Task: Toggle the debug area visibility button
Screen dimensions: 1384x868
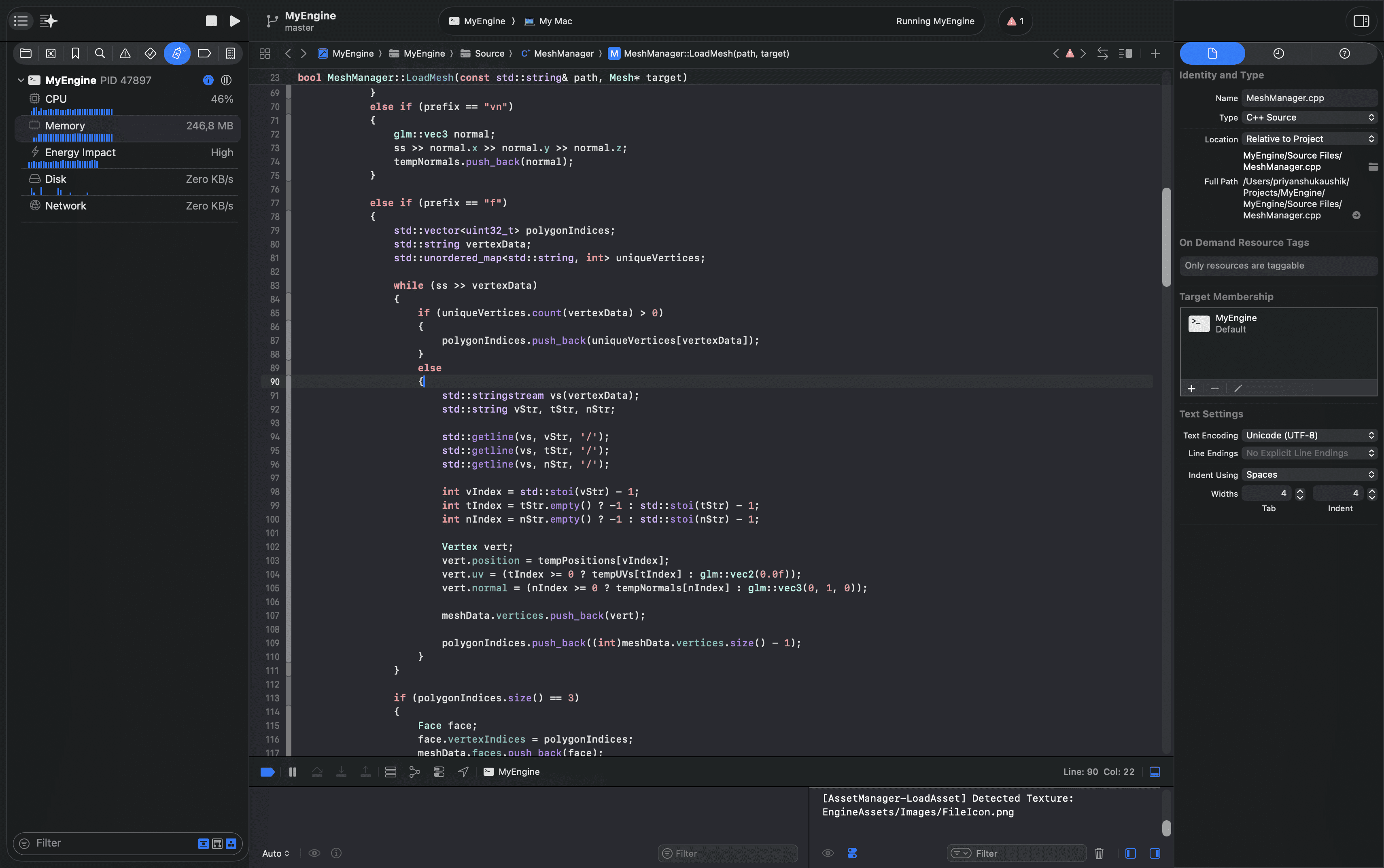Action: (x=1154, y=772)
